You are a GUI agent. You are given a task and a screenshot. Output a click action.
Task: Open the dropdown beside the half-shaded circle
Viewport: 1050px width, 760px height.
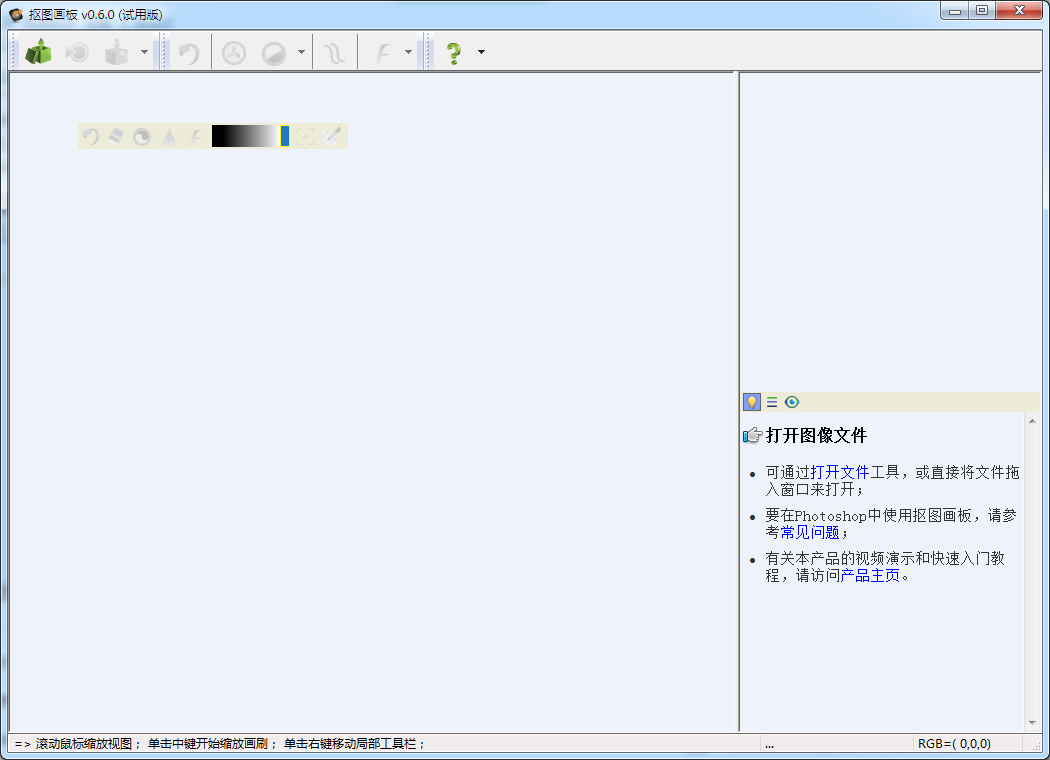click(301, 52)
